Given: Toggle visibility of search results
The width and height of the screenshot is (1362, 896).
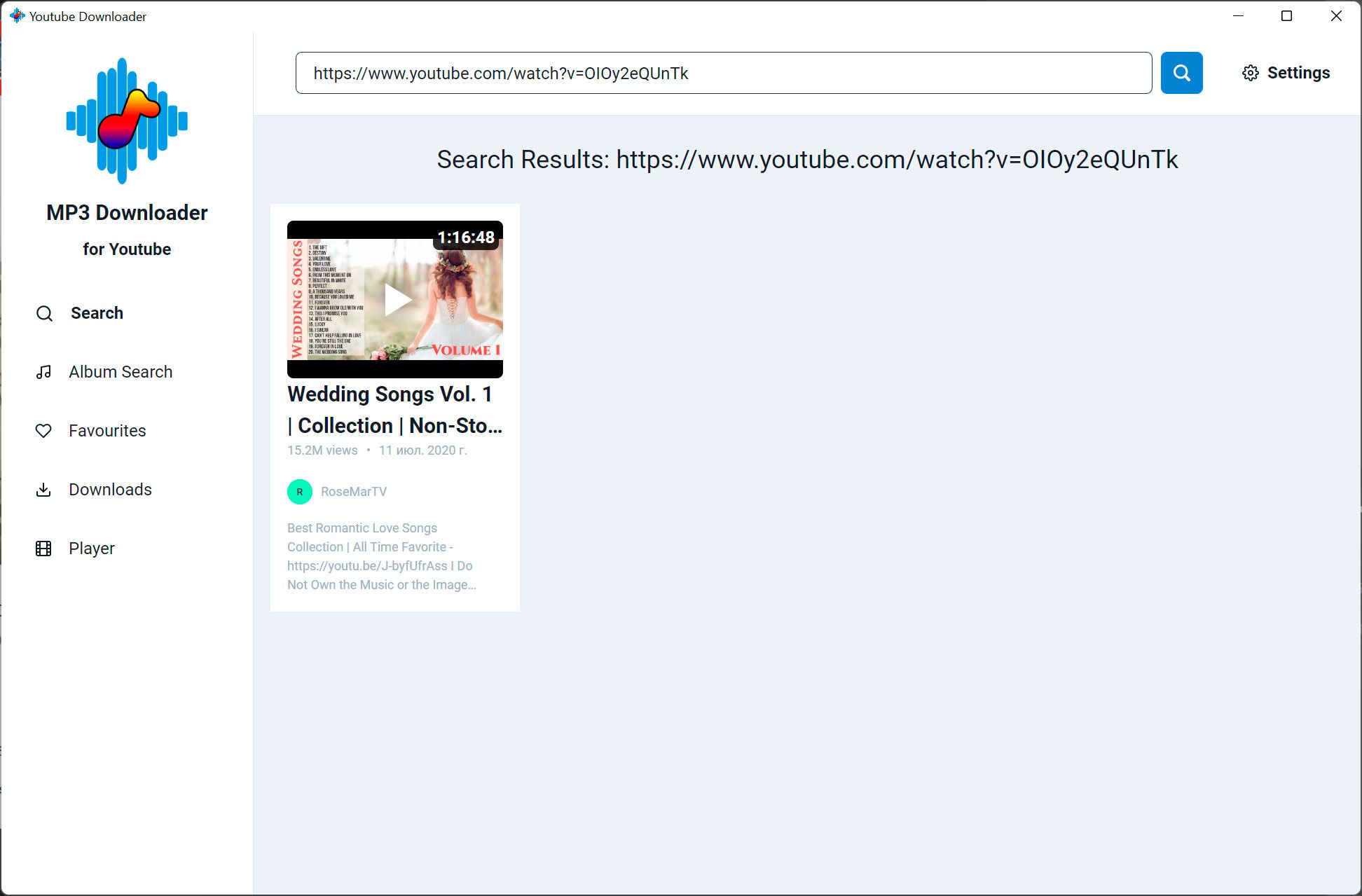Looking at the screenshot, I should pyautogui.click(x=807, y=159).
